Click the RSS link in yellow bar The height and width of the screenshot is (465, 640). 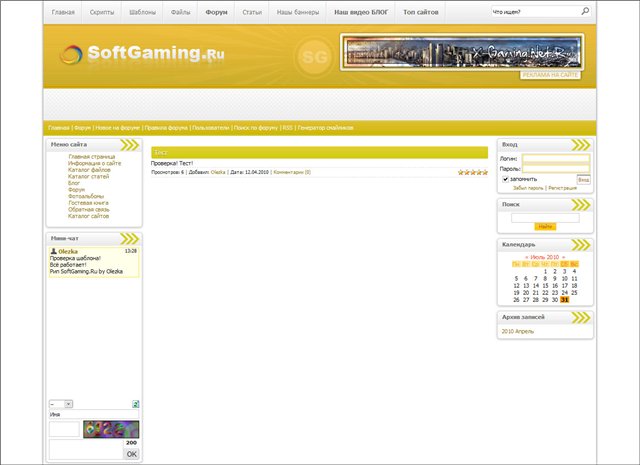(x=288, y=128)
